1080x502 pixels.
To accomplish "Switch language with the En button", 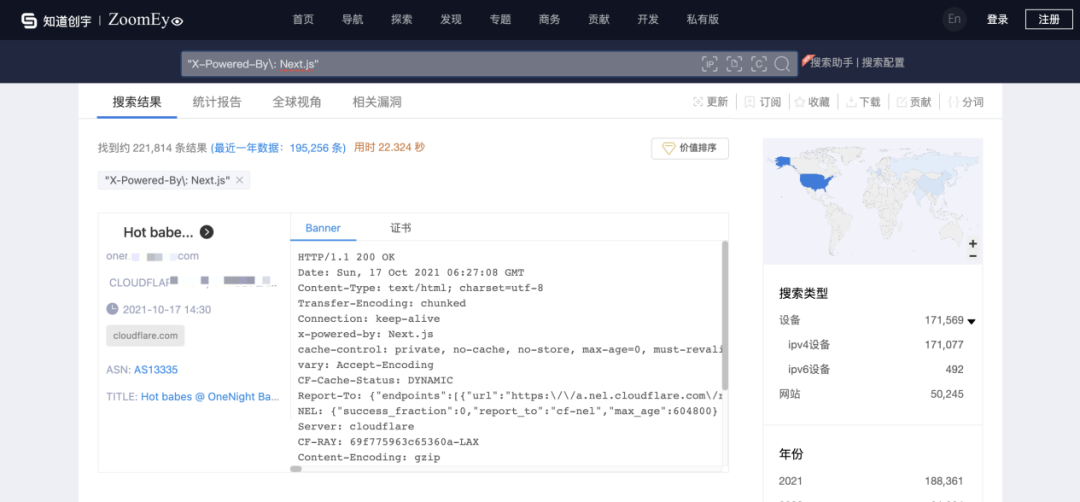I will tap(954, 19).
